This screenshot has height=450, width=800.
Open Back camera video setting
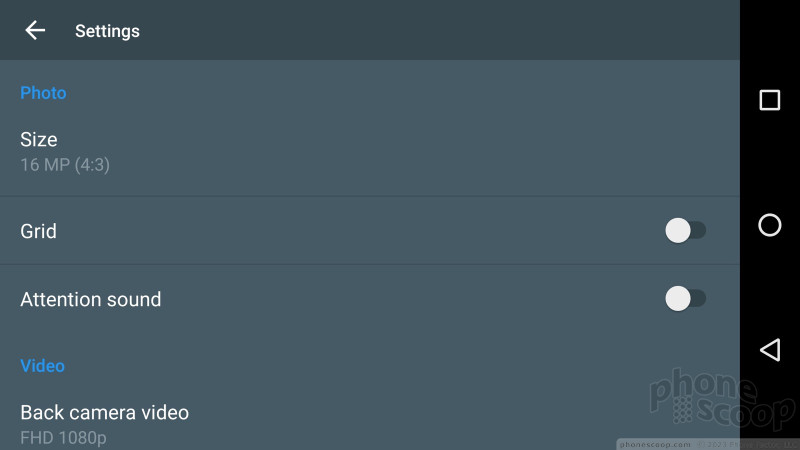(x=370, y=424)
